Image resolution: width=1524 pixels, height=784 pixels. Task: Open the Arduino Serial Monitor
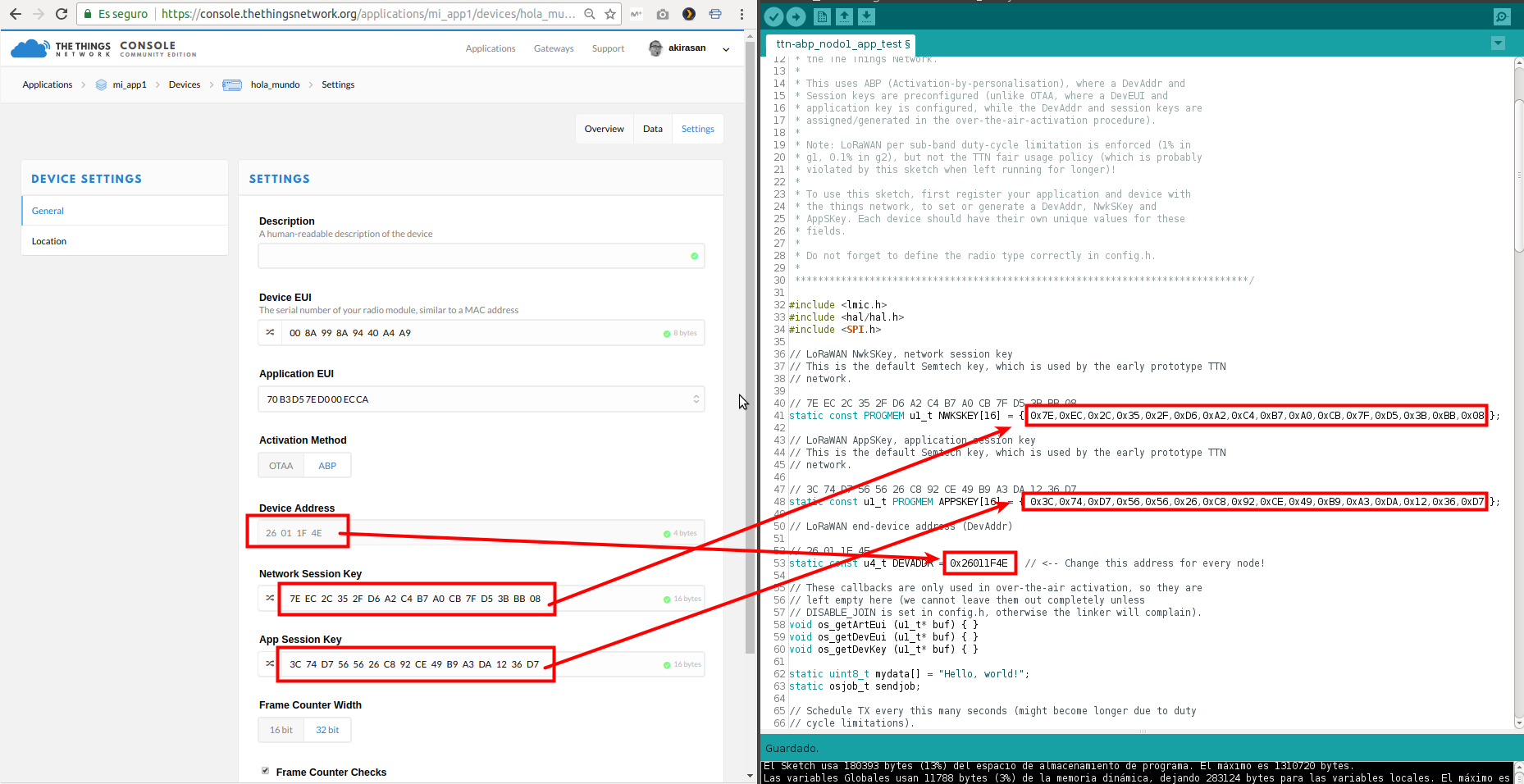point(1502,16)
